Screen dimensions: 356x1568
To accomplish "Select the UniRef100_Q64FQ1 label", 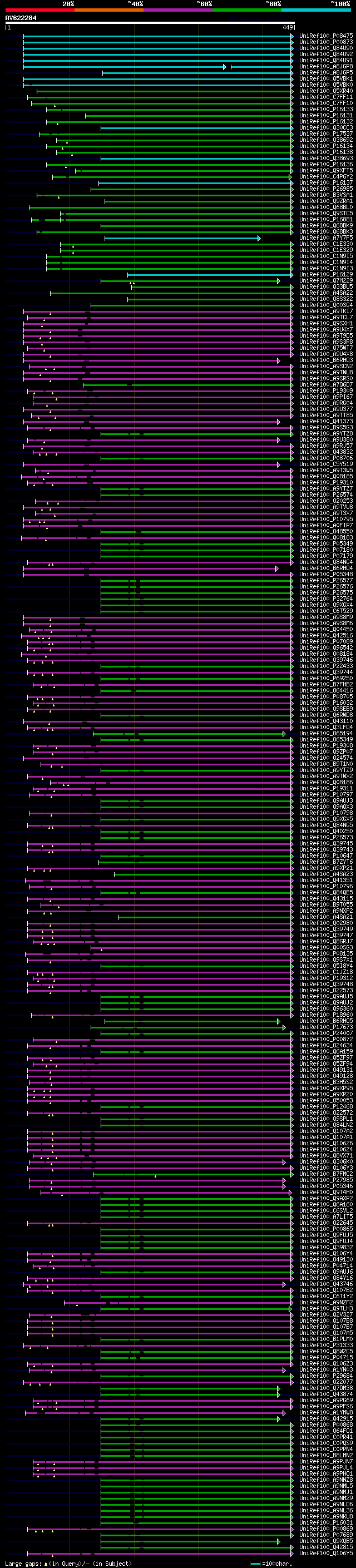I will pyautogui.click(x=325, y=1431).
